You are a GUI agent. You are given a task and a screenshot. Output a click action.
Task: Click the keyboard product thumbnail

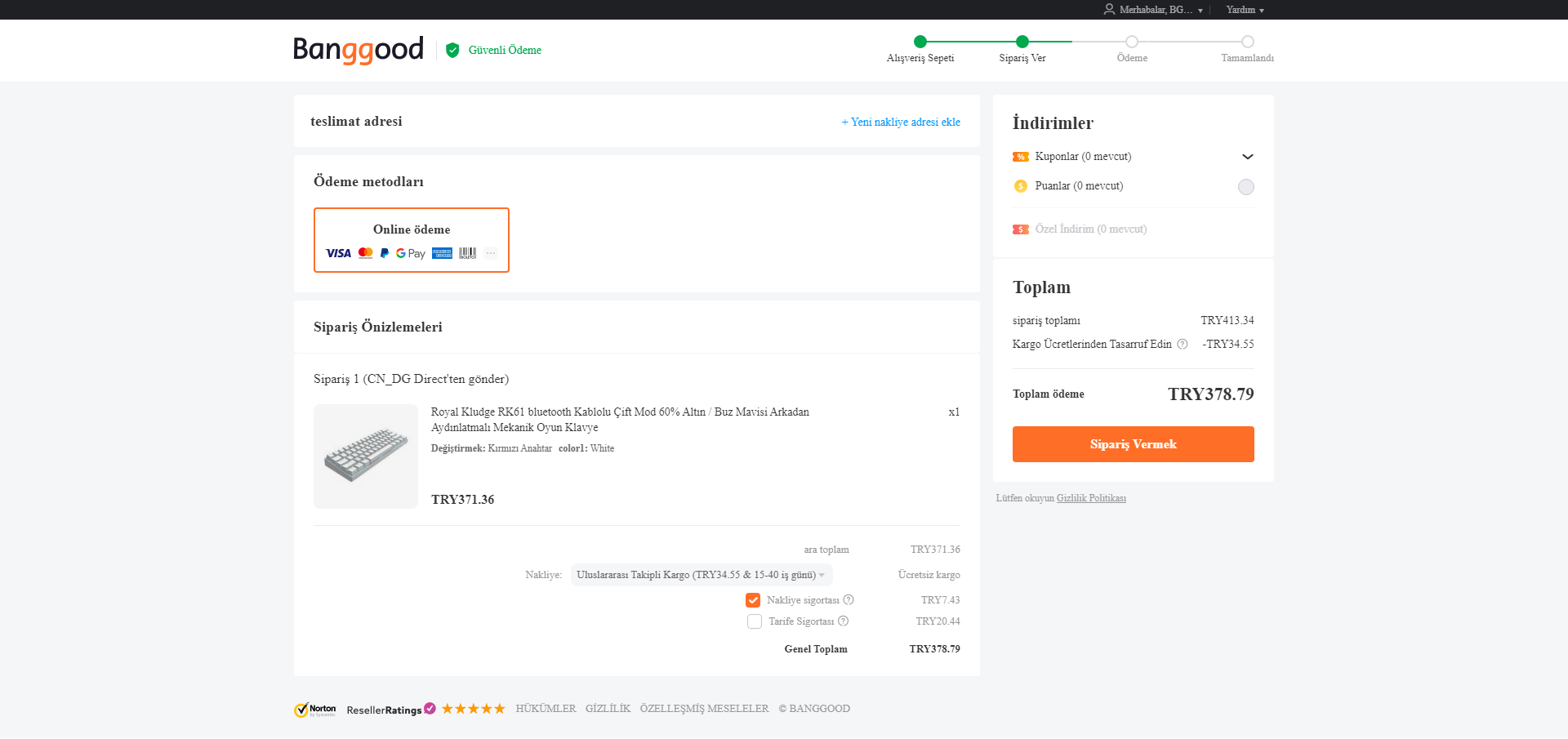[x=366, y=456]
